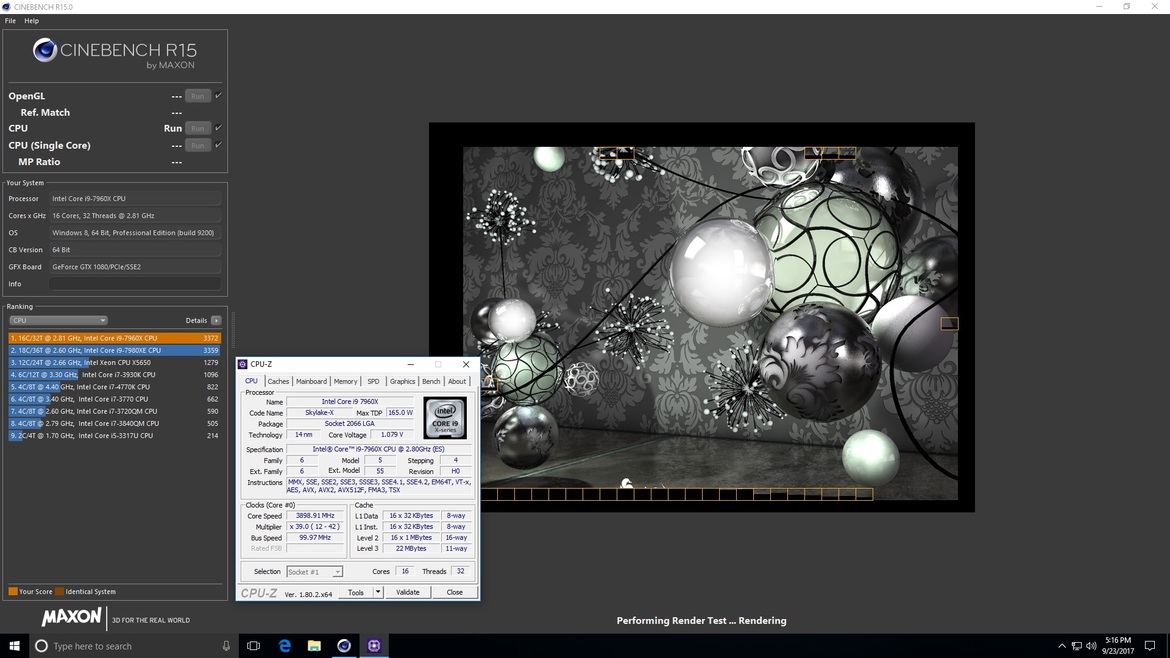Click the Run button for OpenGL test
Screen dimensions: 1170x658
pos(198,96)
